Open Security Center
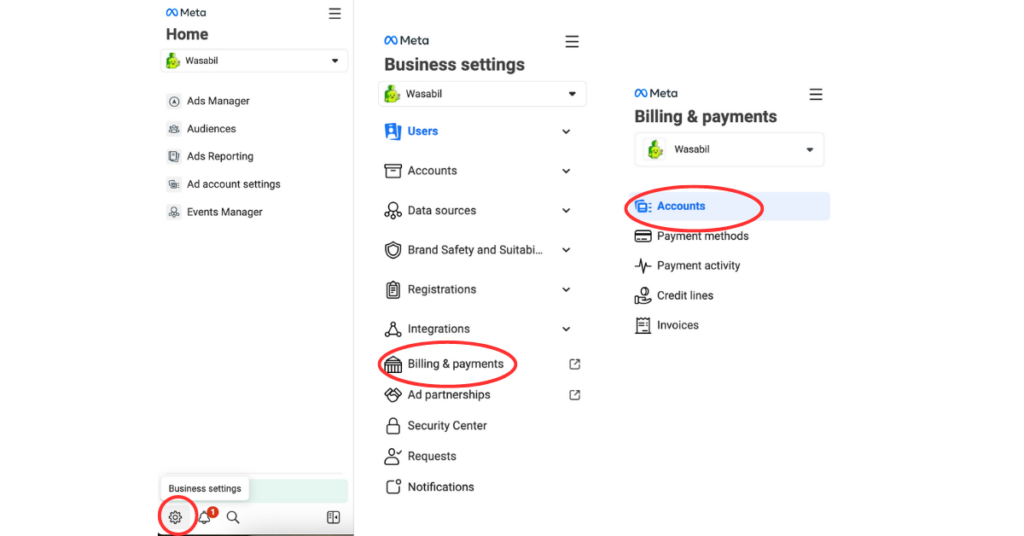 pyautogui.click(x=446, y=426)
